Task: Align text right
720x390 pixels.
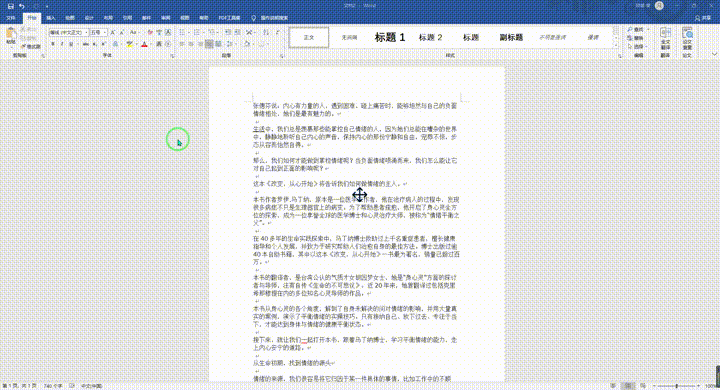Action: pyautogui.click(x=200, y=44)
